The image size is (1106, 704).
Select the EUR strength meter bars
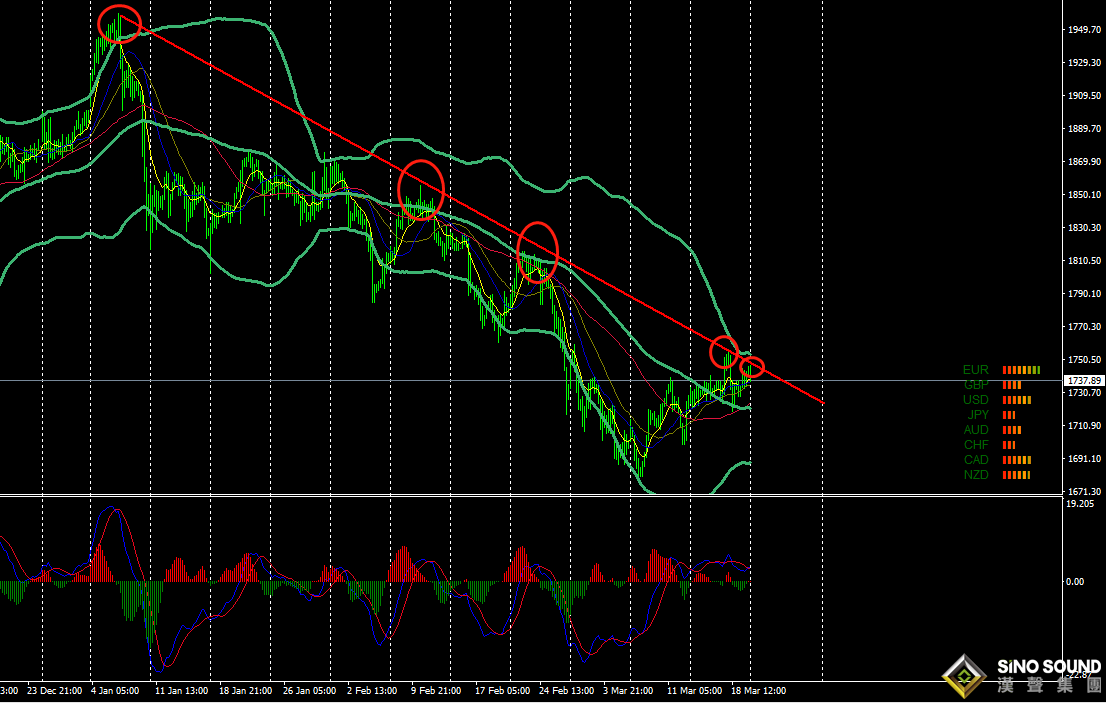pyautogui.click(x=1021, y=370)
